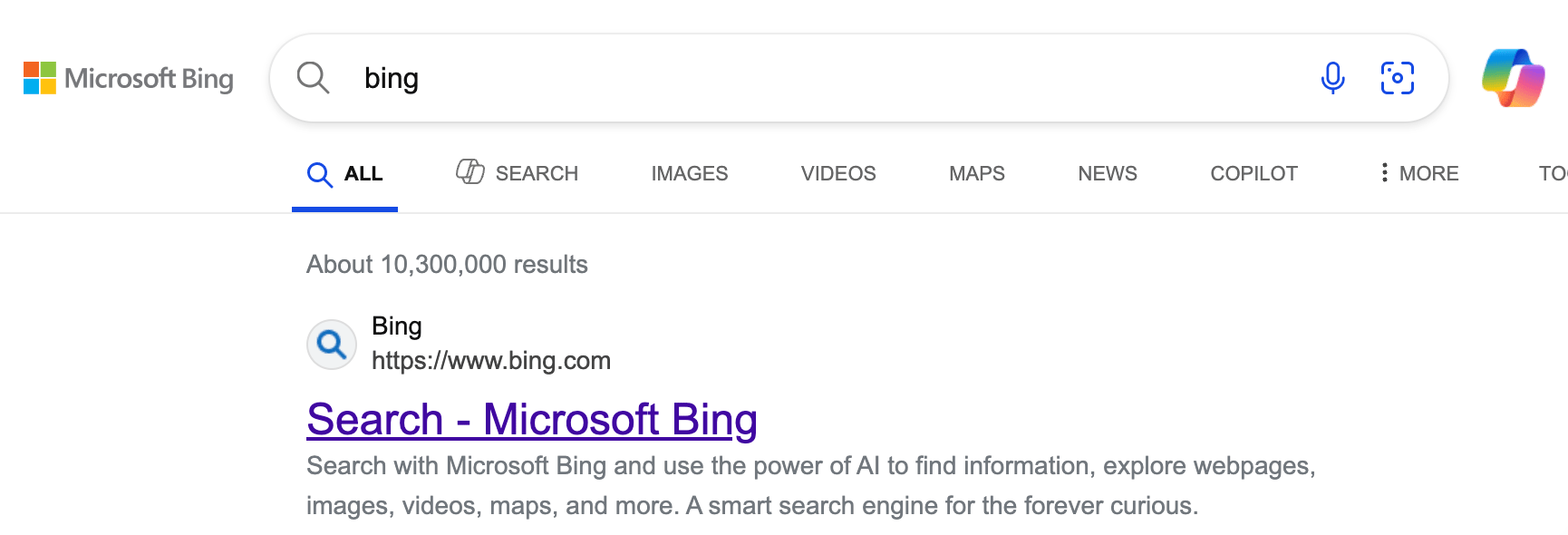Switch to the IMAGES tab
The image size is (1568, 535).
[x=689, y=173]
